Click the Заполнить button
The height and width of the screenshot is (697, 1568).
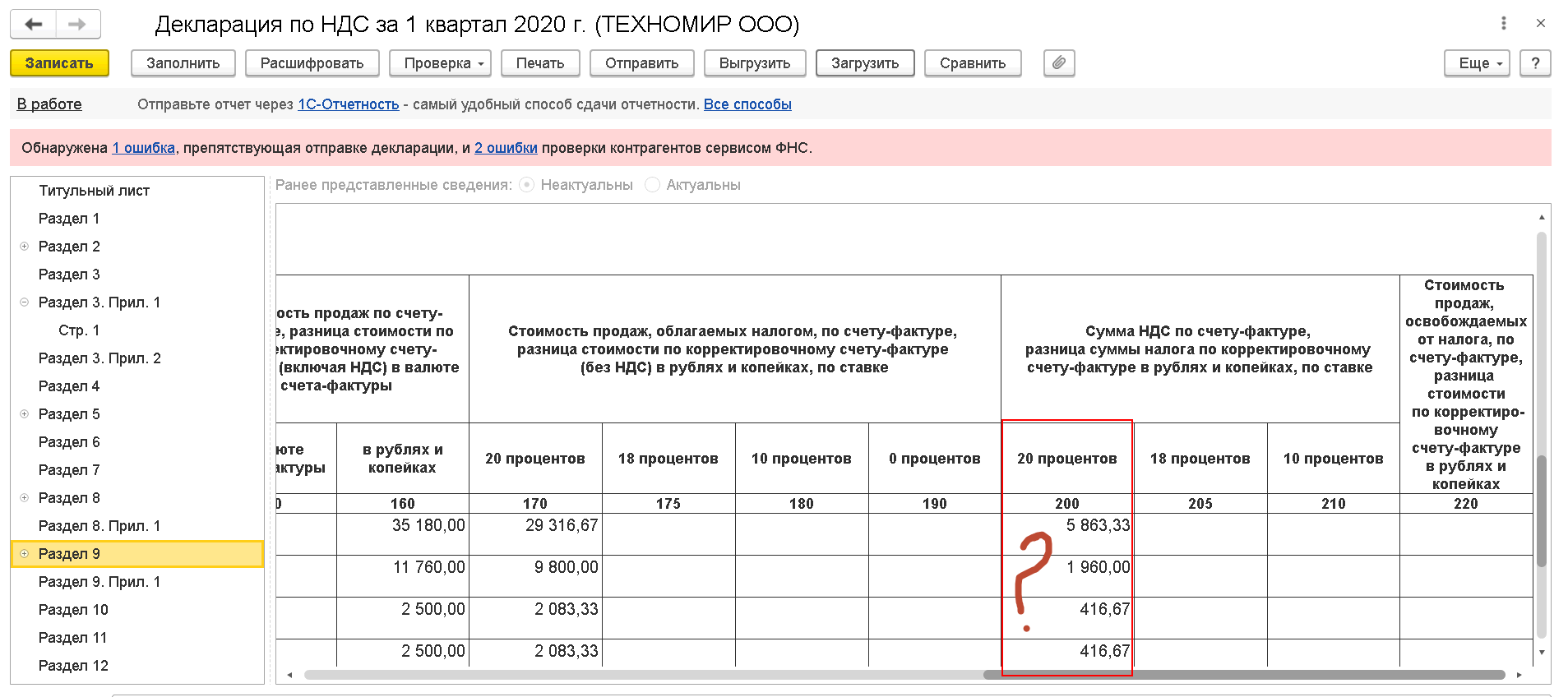point(183,63)
